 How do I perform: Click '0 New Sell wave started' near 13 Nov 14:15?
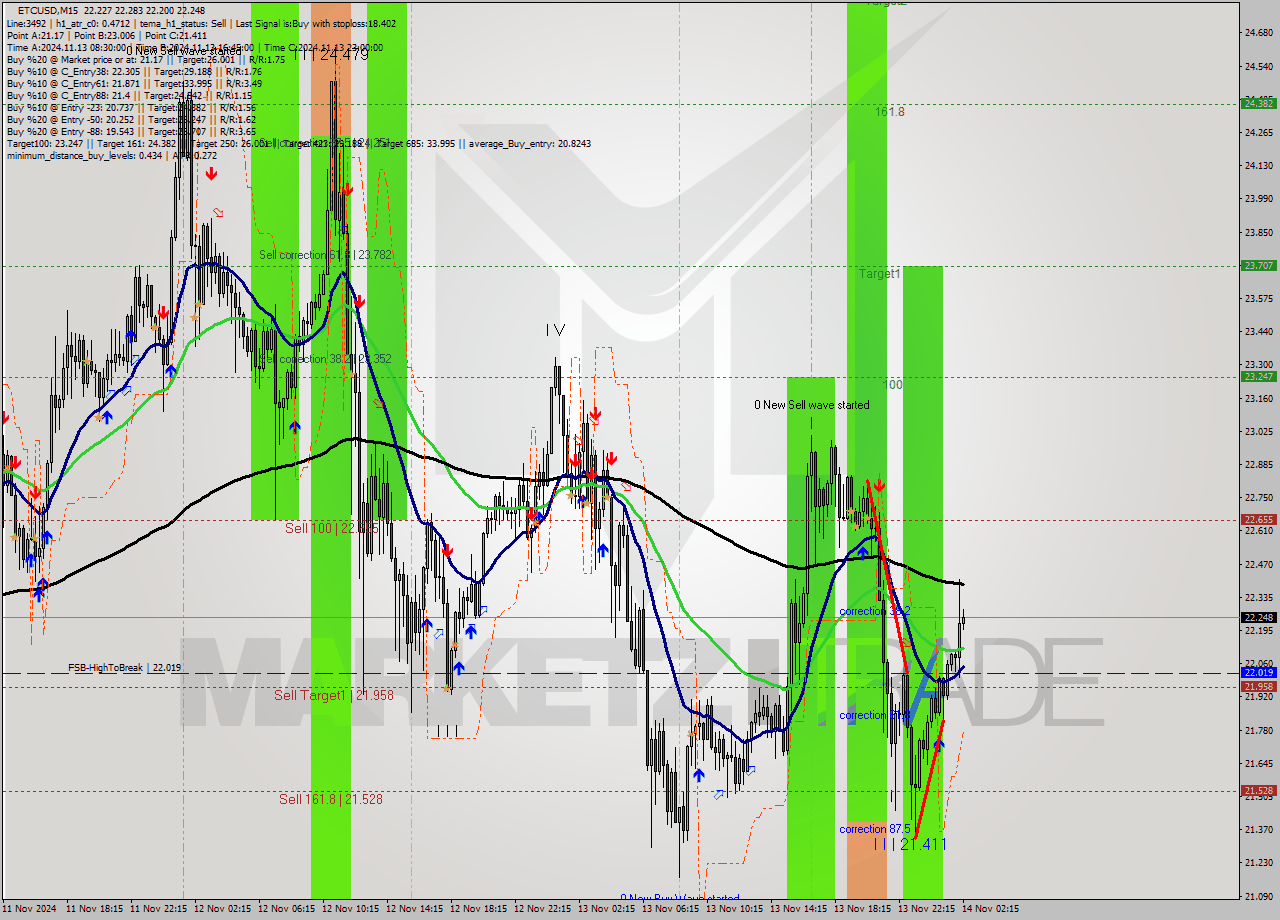pos(812,405)
